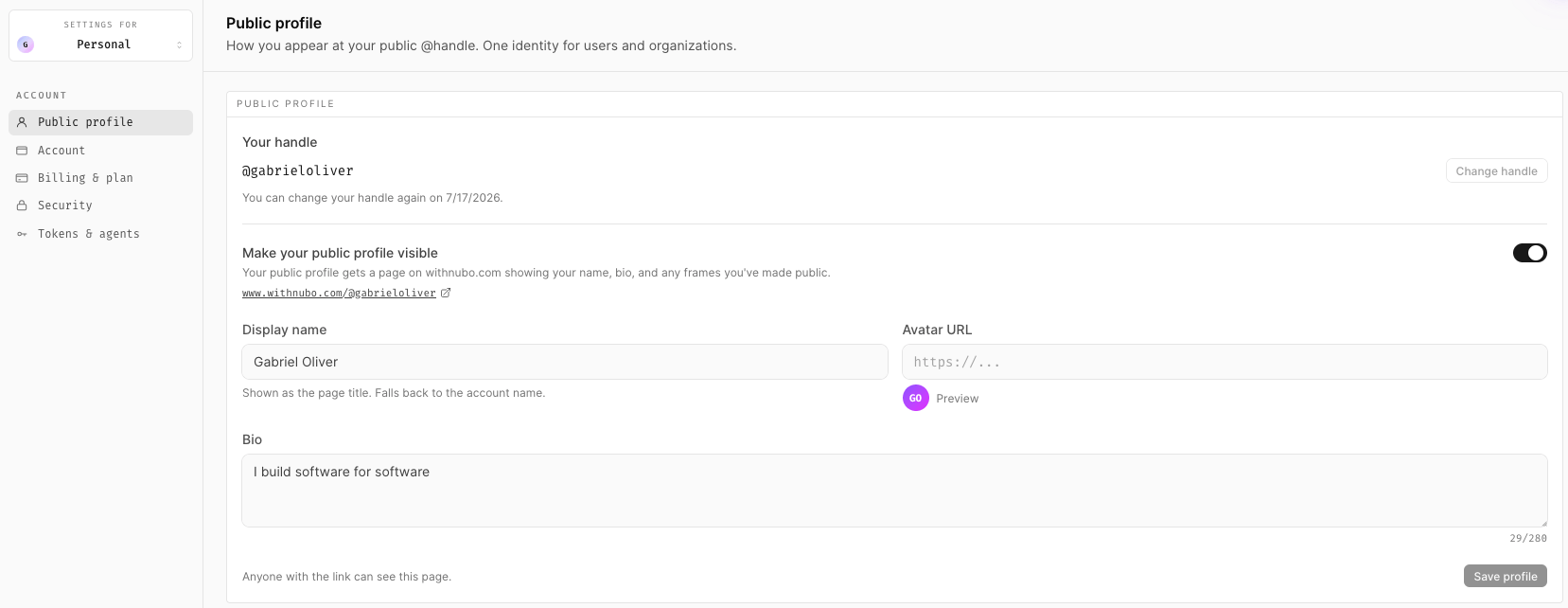Click the 'Your handle' label
This screenshot has height=608, width=1568.
point(279,142)
